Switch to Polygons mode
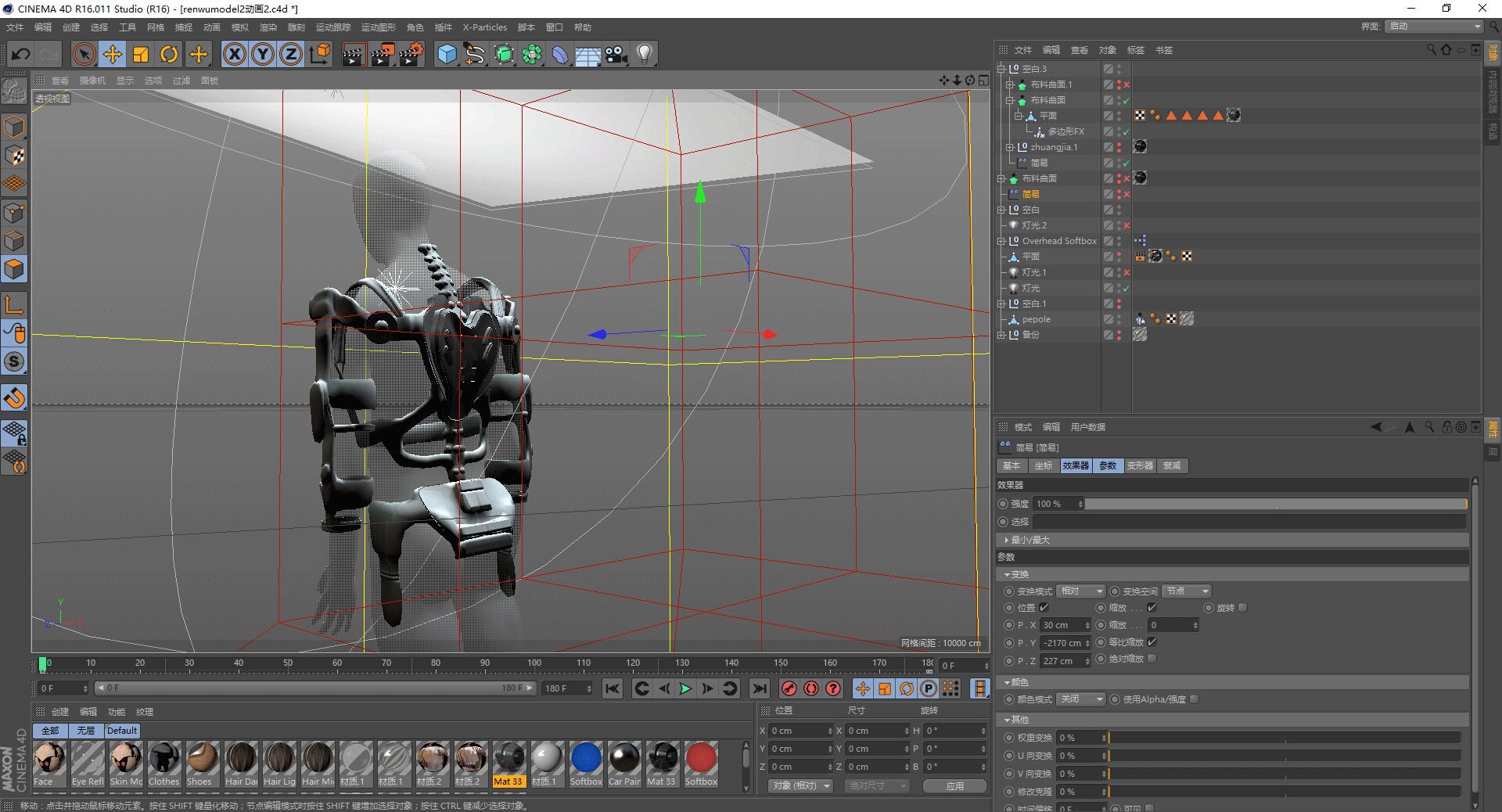 coord(15,269)
